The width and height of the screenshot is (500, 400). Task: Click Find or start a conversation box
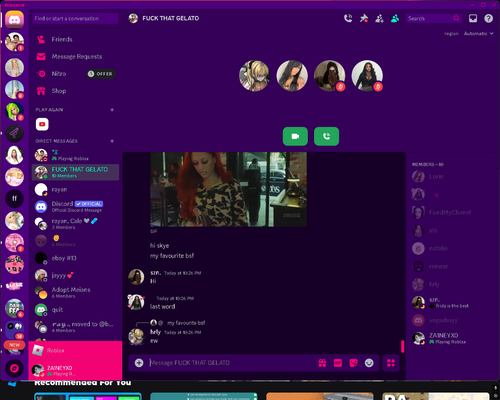[x=75, y=18]
